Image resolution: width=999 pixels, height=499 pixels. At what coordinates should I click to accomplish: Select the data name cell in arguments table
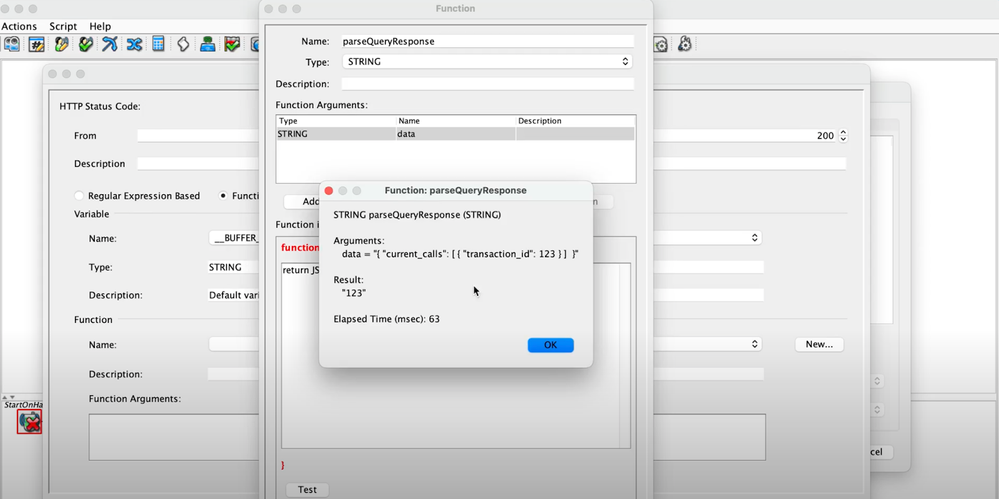[x=456, y=134]
